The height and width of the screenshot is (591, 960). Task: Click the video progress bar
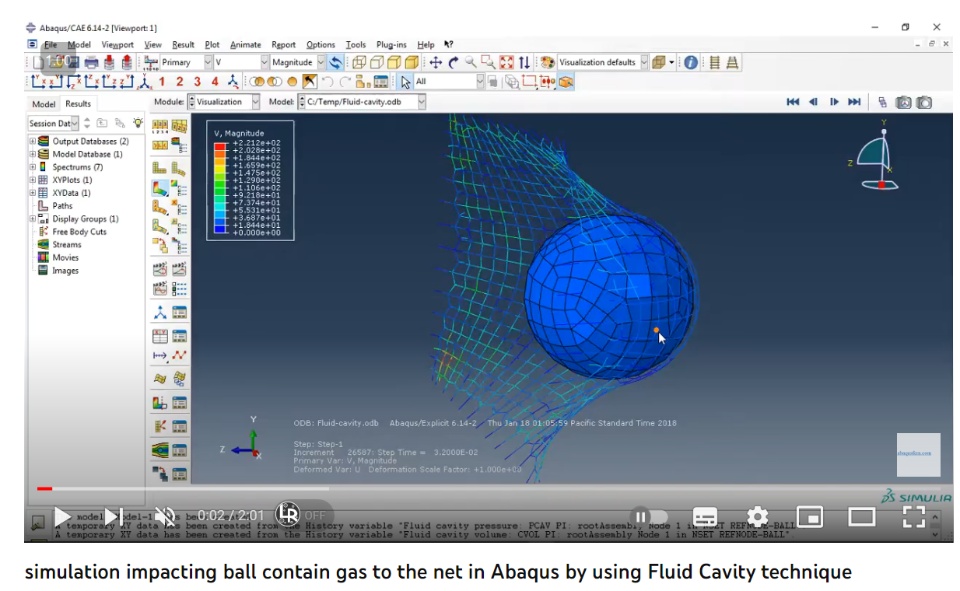(x=488, y=489)
